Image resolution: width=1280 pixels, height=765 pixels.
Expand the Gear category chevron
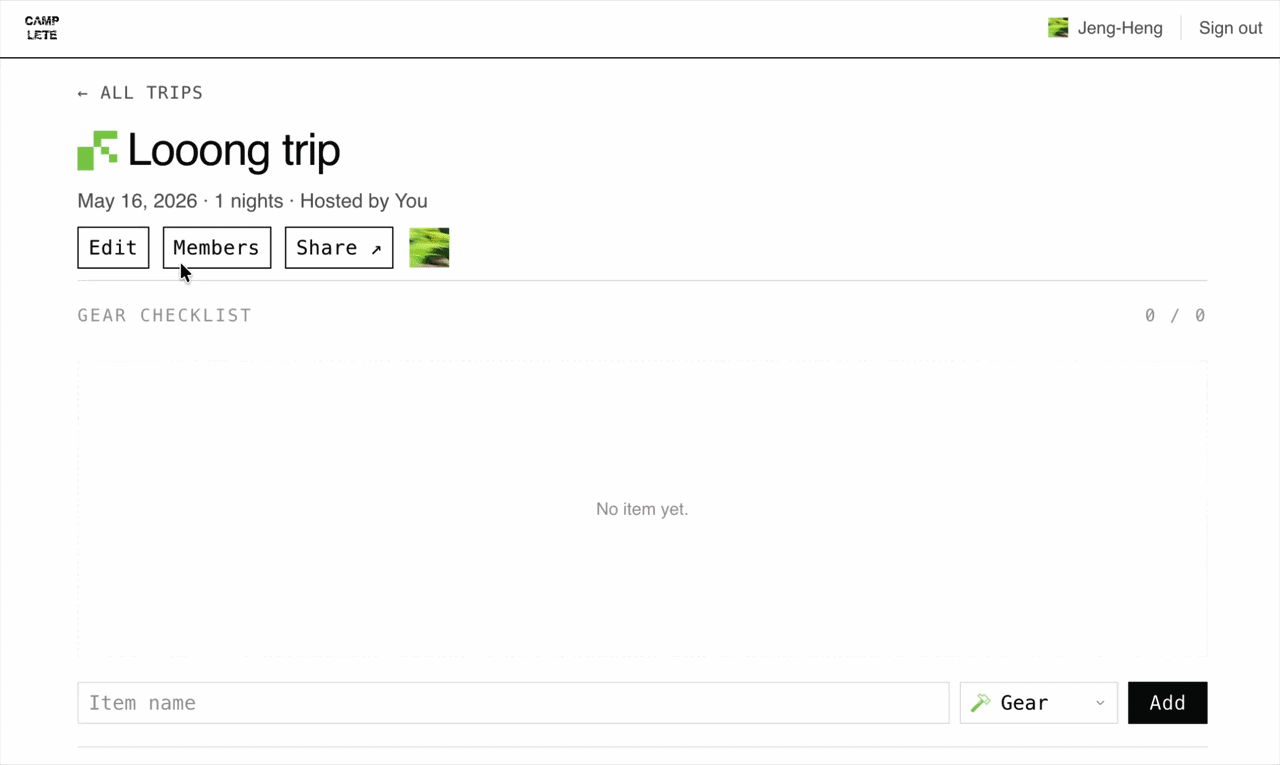[x=1100, y=703]
